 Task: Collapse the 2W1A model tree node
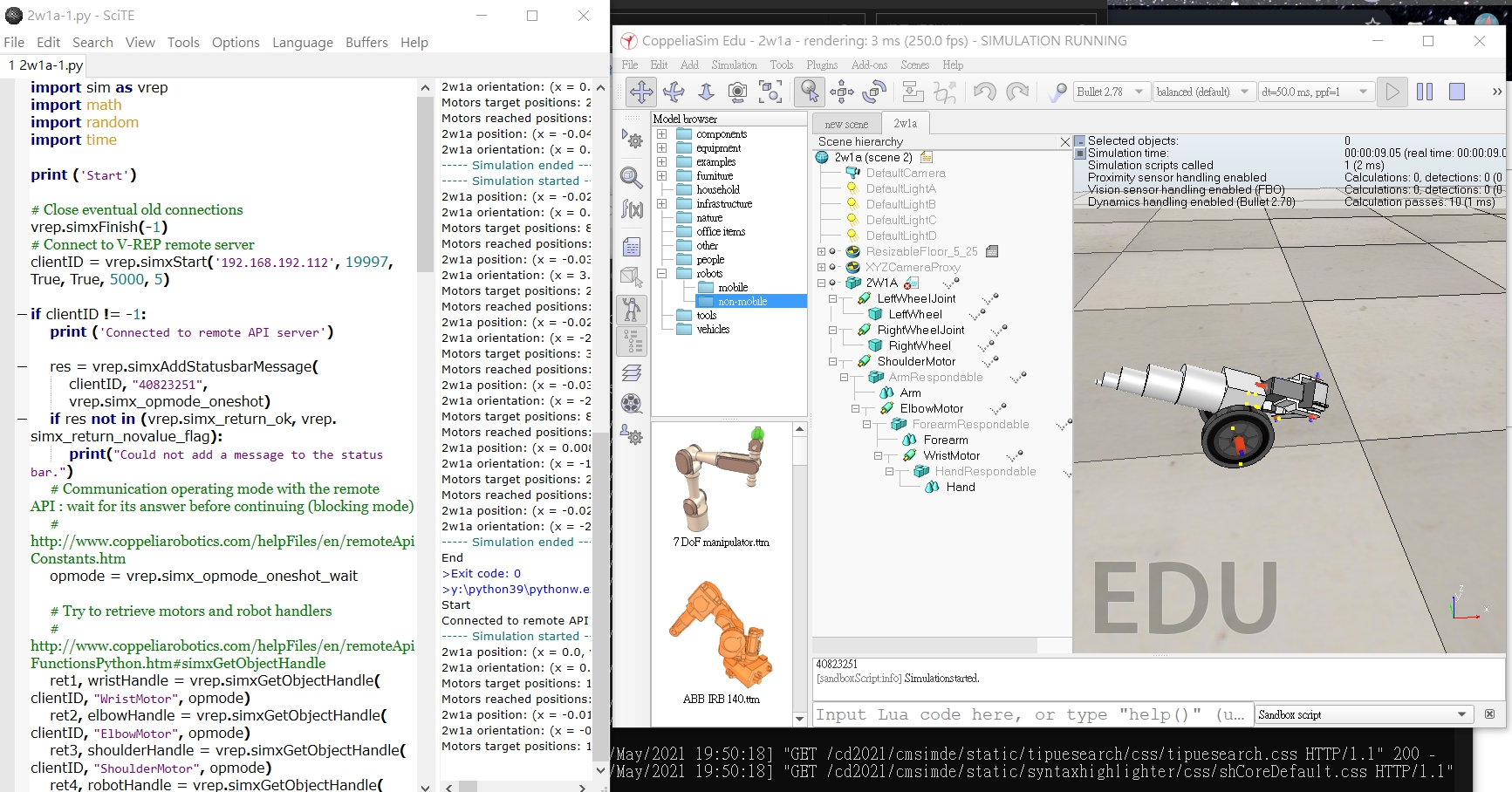(x=822, y=283)
